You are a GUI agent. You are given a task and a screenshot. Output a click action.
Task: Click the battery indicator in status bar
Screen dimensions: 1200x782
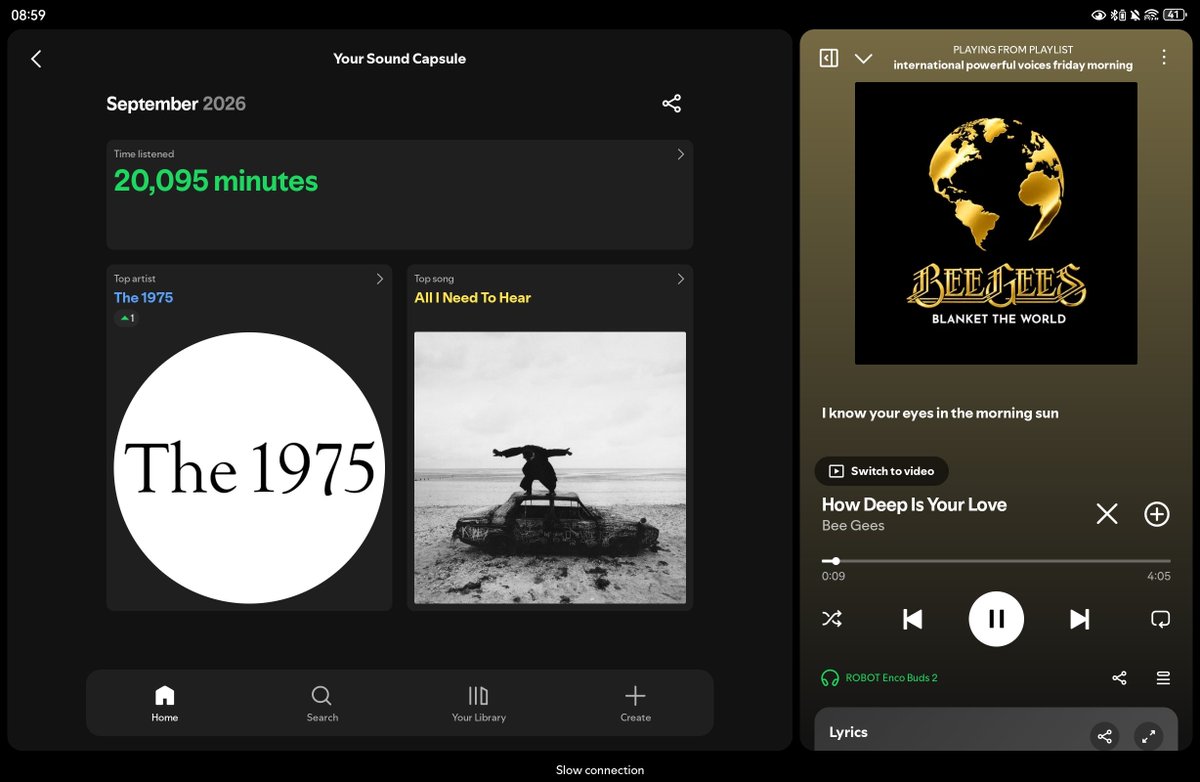tap(1174, 15)
